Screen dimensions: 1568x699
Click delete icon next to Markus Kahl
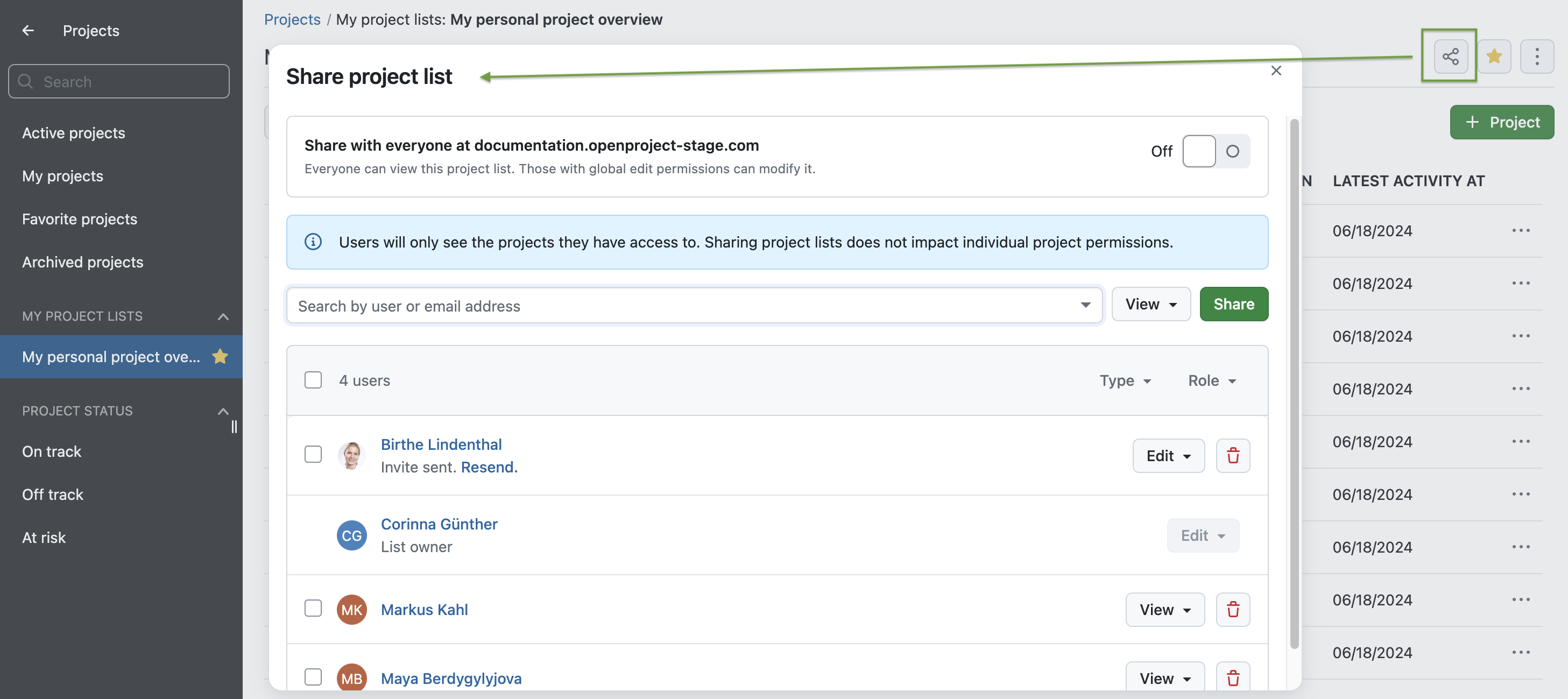pyautogui.click(x=1233, y=609)
